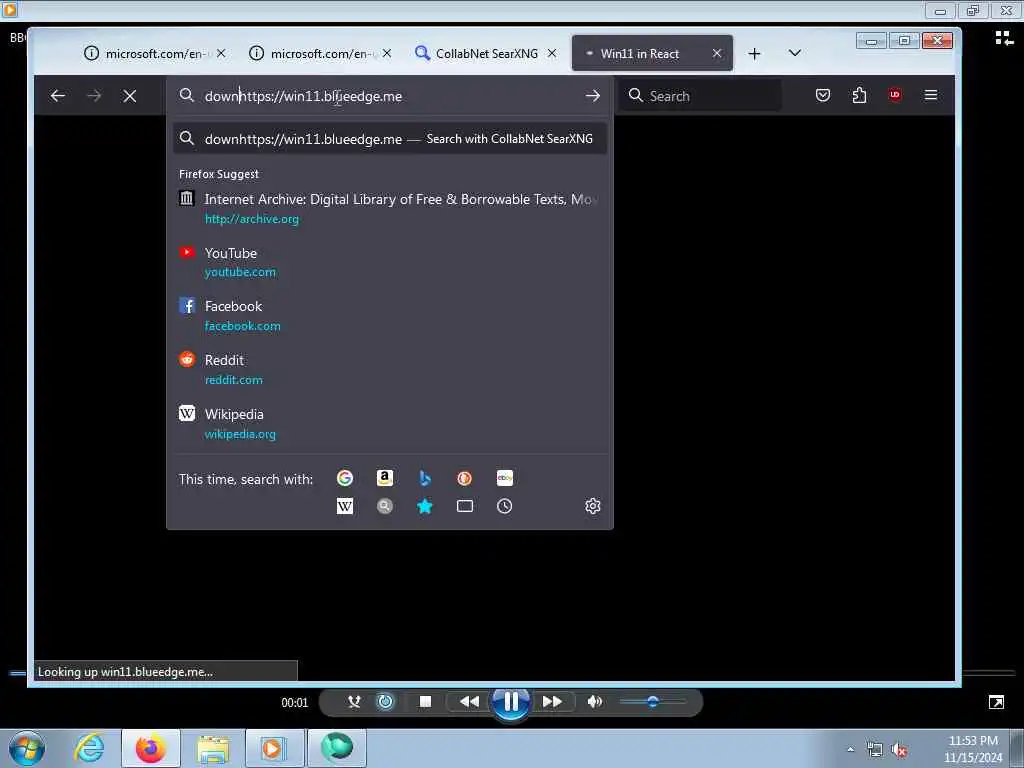Switch to Windows Media Player taskbar button
Viewport: 1024px width, 768px height.
pyautogui.click(x=272, y=748)
